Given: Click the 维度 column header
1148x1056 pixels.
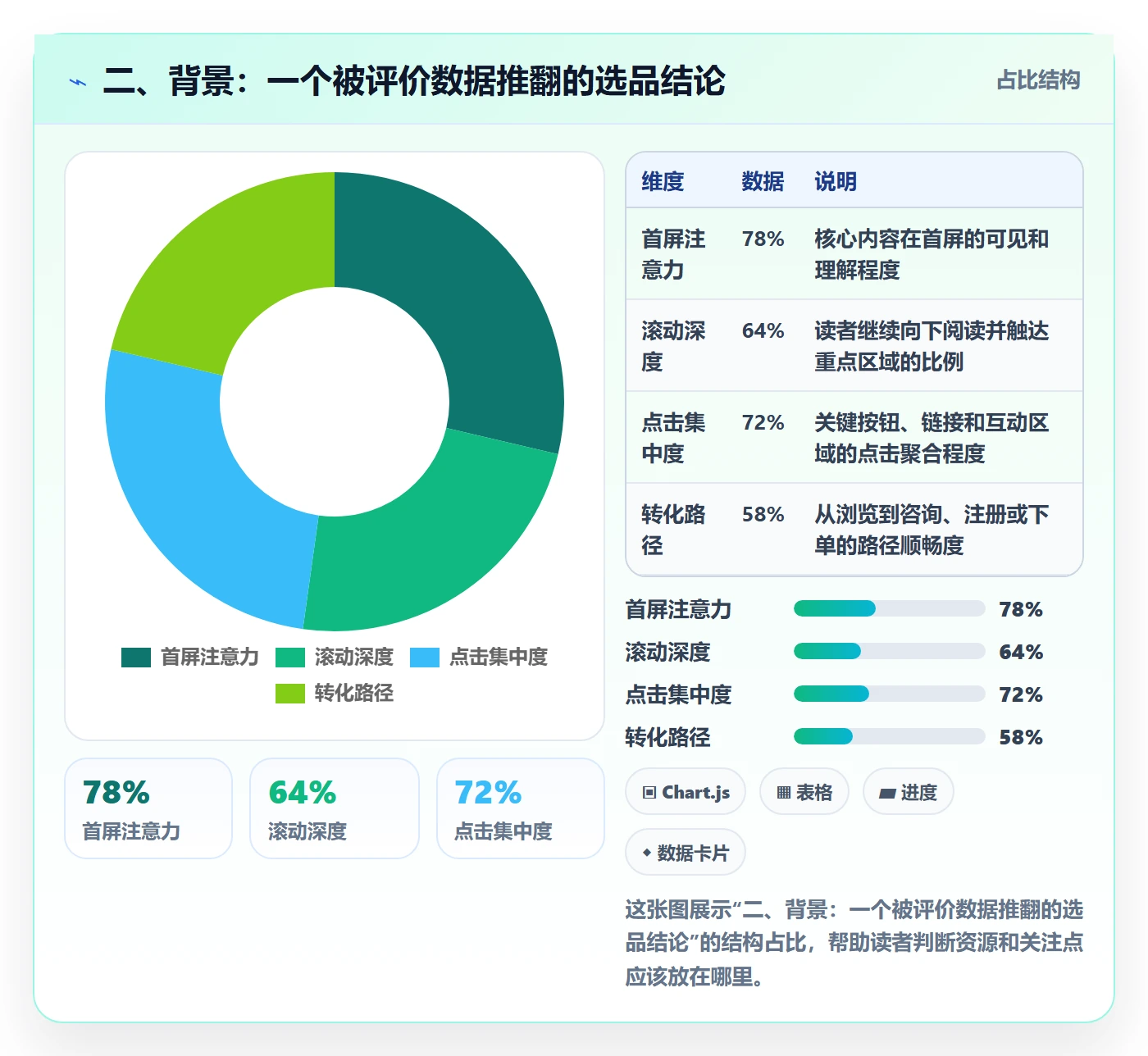Looking at the screenshot, I should click(663, 181).
